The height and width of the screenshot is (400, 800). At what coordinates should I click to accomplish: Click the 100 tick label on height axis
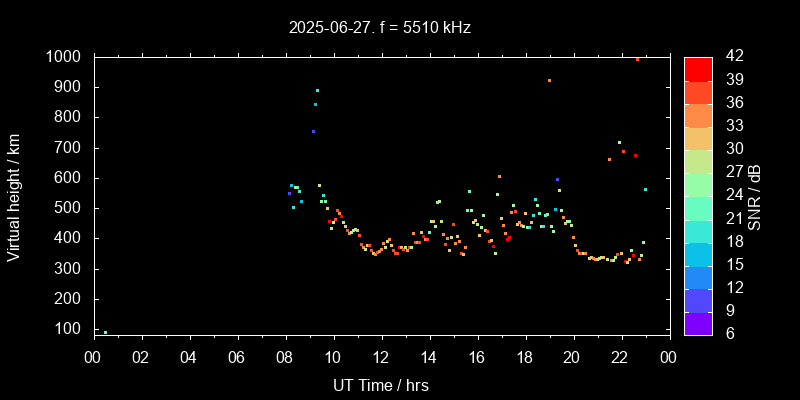click(x=68, y=329)
